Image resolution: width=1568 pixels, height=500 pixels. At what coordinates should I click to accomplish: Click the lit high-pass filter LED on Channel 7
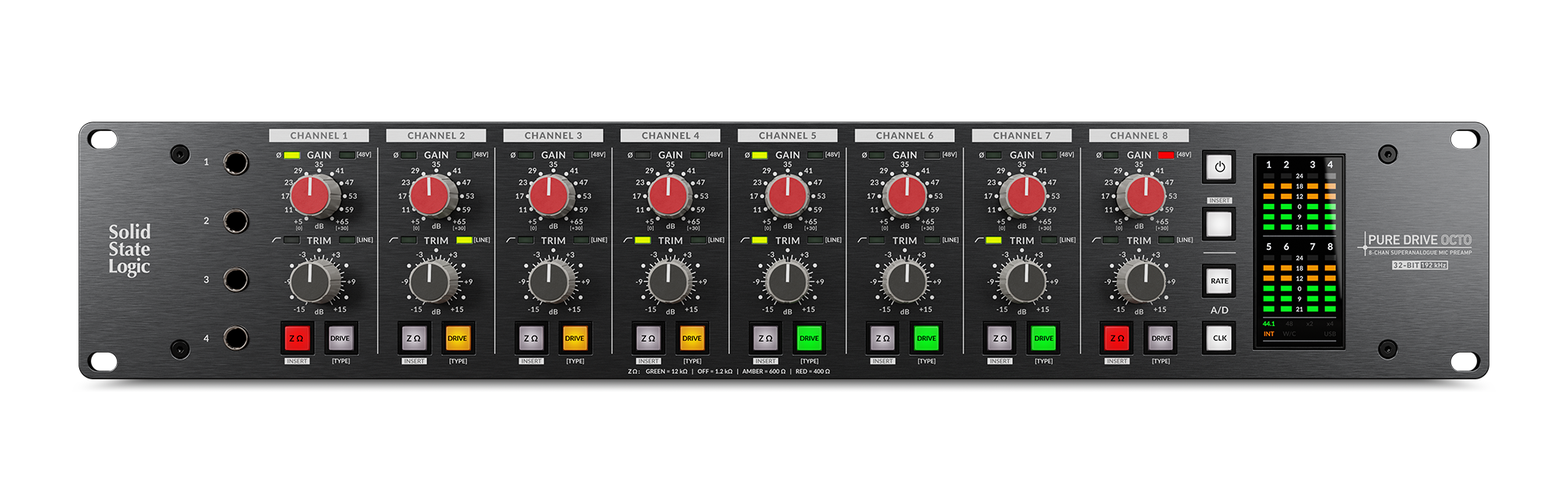pos(994,240)
